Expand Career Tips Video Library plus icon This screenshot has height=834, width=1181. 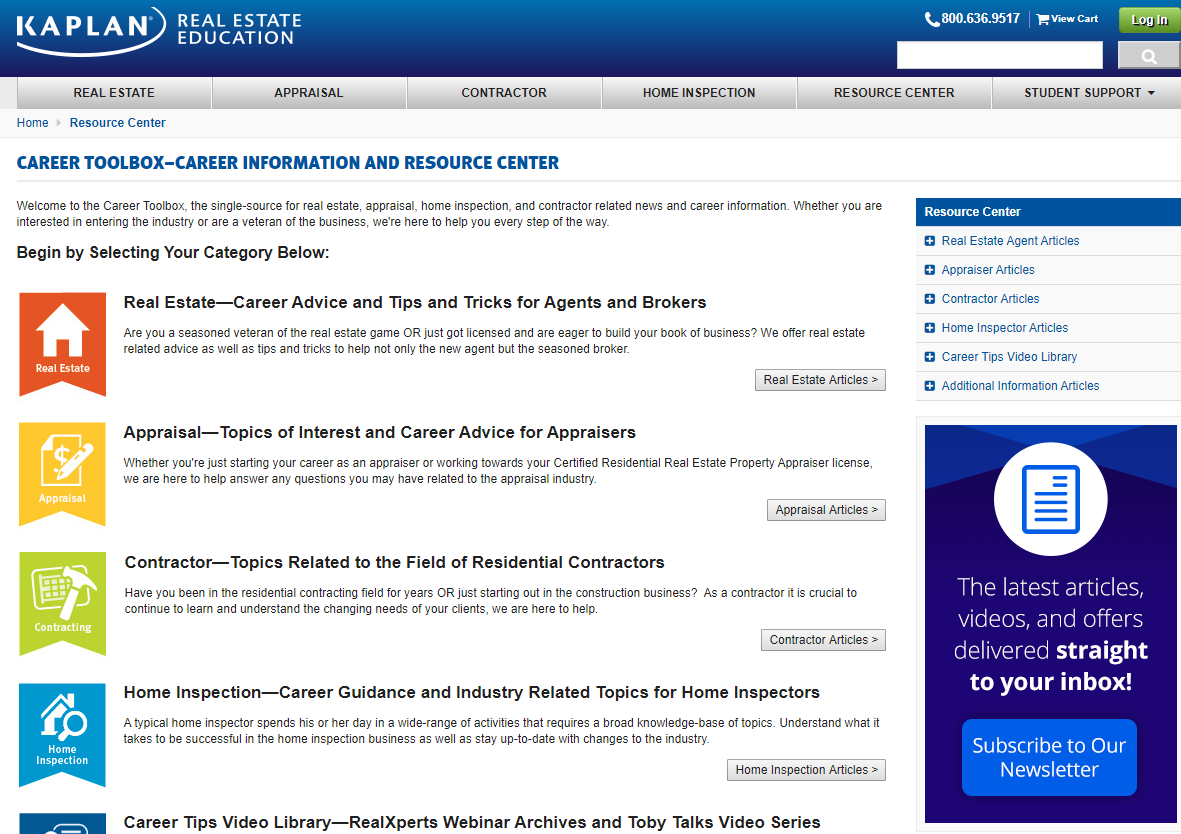[929, 357]
